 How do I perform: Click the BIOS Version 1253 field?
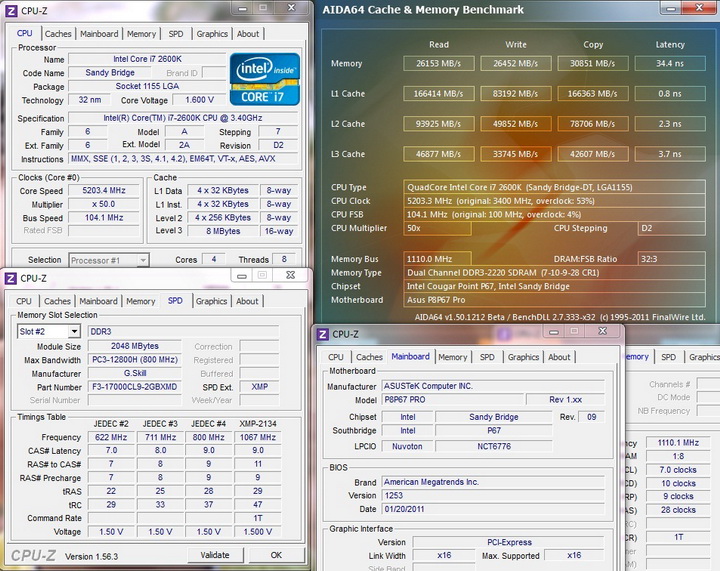[x=493, y=496]
